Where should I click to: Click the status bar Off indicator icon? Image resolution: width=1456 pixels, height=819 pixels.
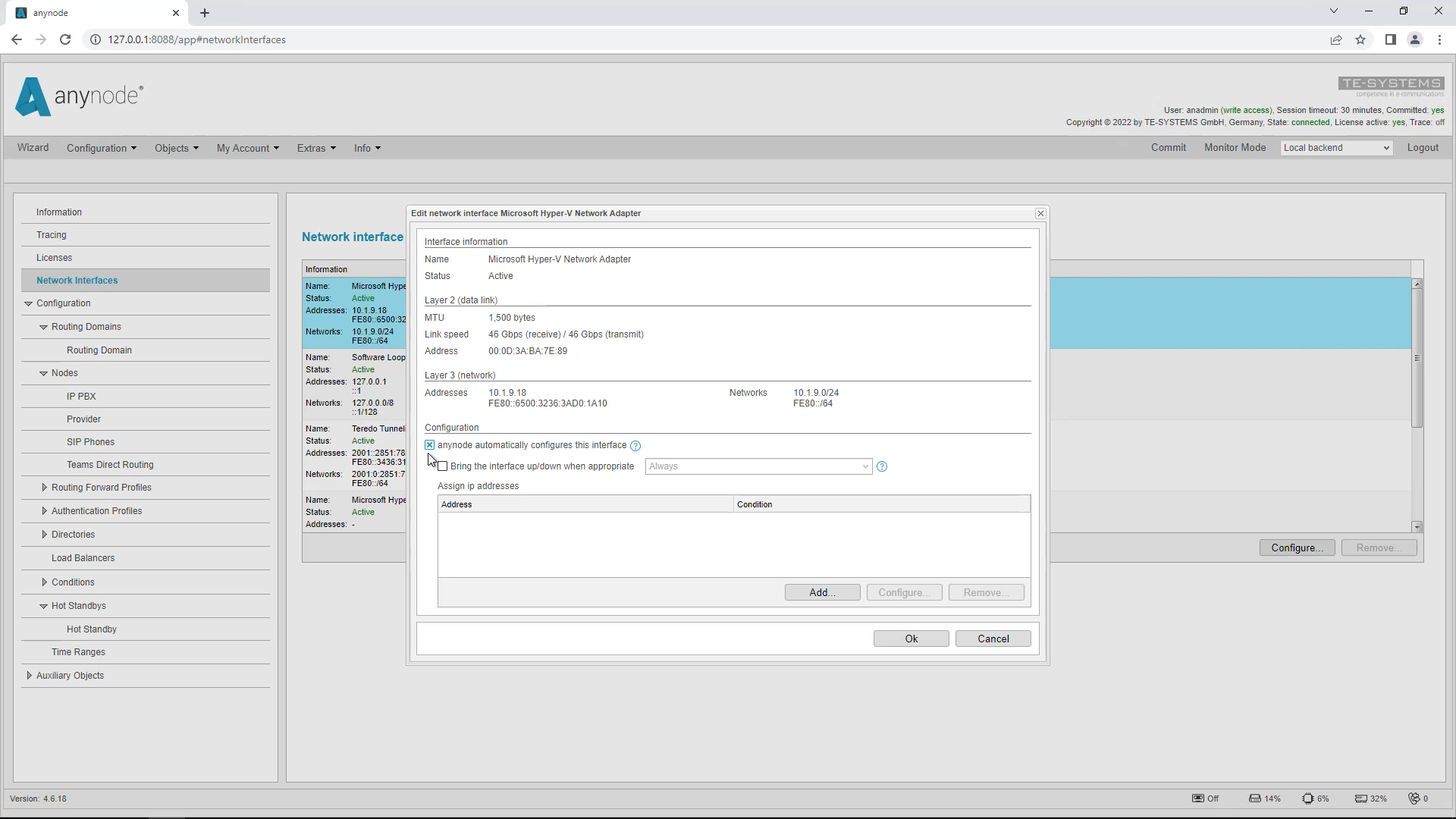1197,799
